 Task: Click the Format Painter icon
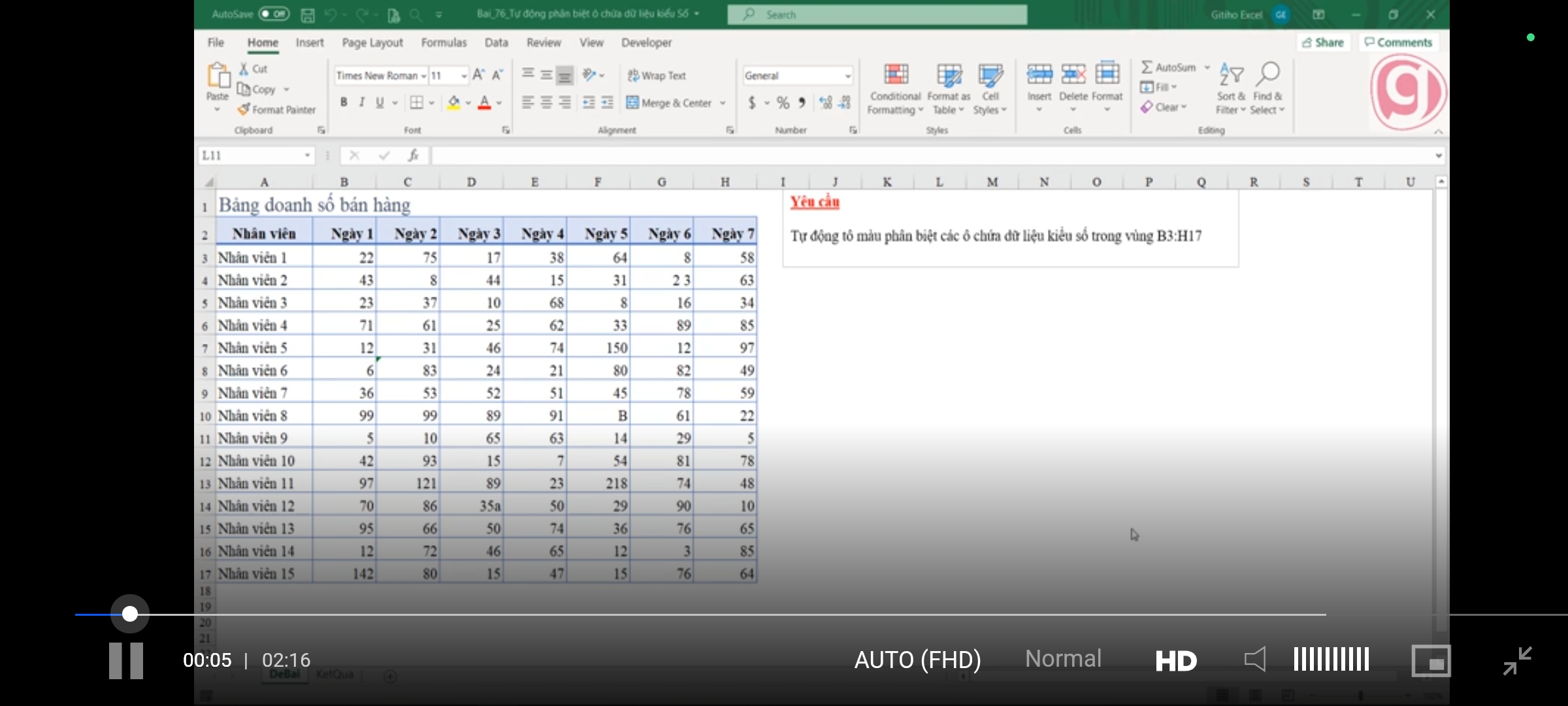tap(244, 109)
